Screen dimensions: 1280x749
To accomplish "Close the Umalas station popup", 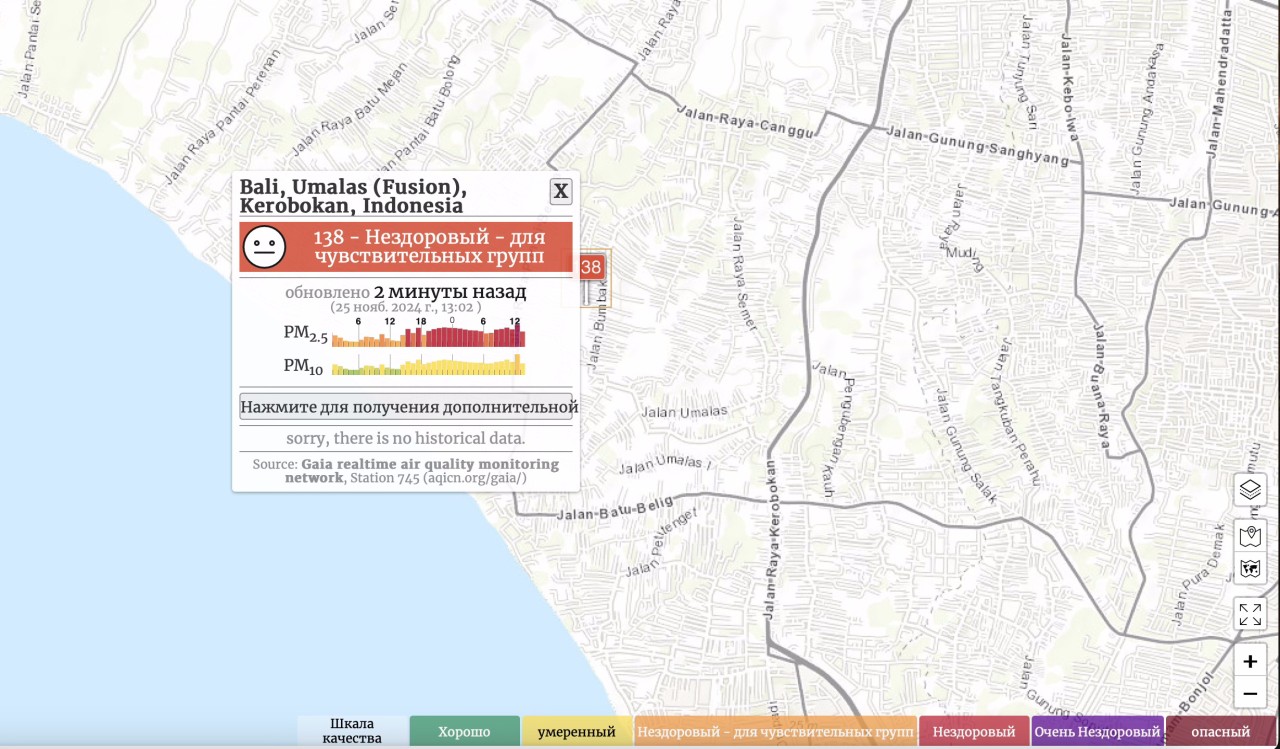I will click(x=561, y=191).
